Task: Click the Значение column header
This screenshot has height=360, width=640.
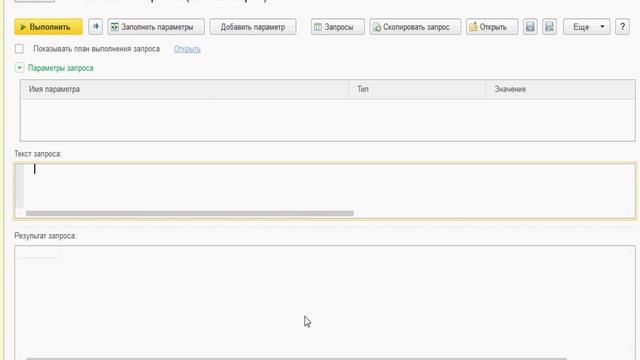Action: click(x=560, y=89)
